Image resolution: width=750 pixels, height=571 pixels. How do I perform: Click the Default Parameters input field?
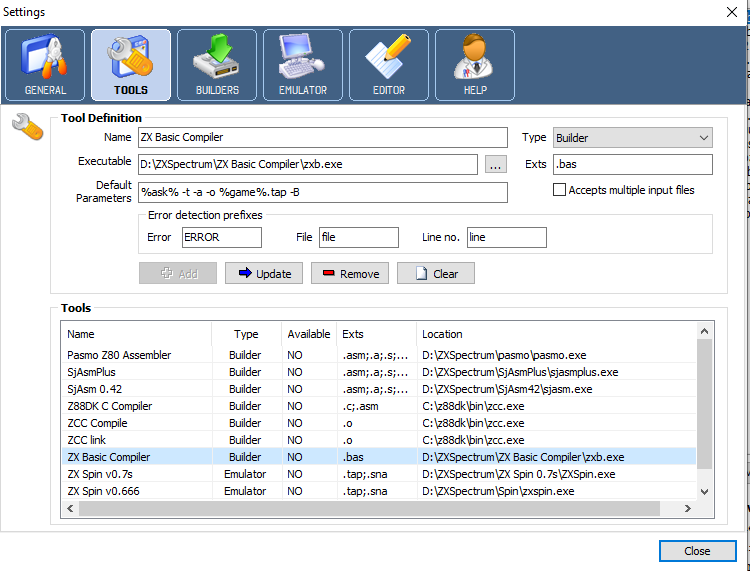click(323, 193)
